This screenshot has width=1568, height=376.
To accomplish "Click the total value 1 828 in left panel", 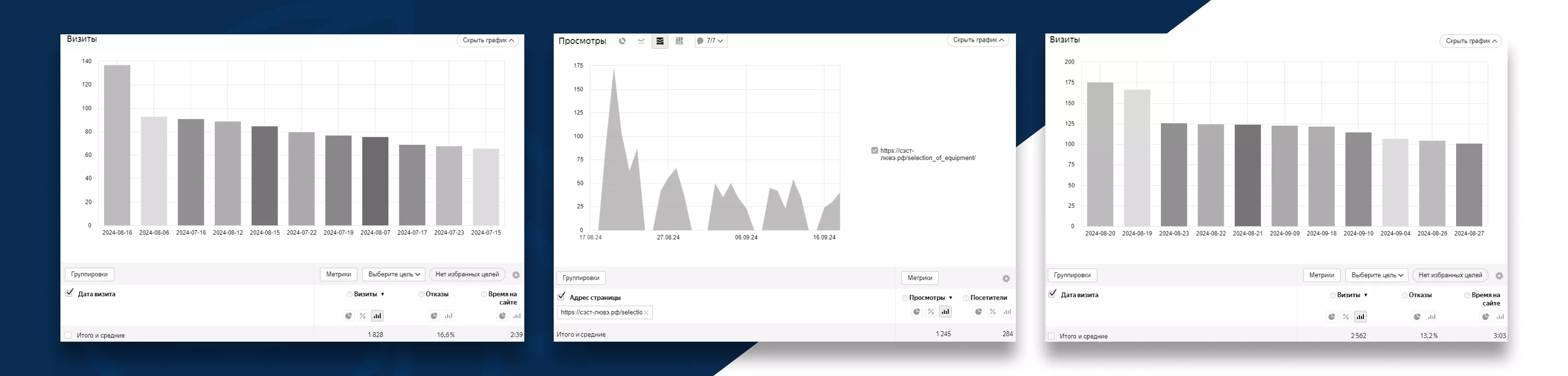I will [x=376, y=335].
